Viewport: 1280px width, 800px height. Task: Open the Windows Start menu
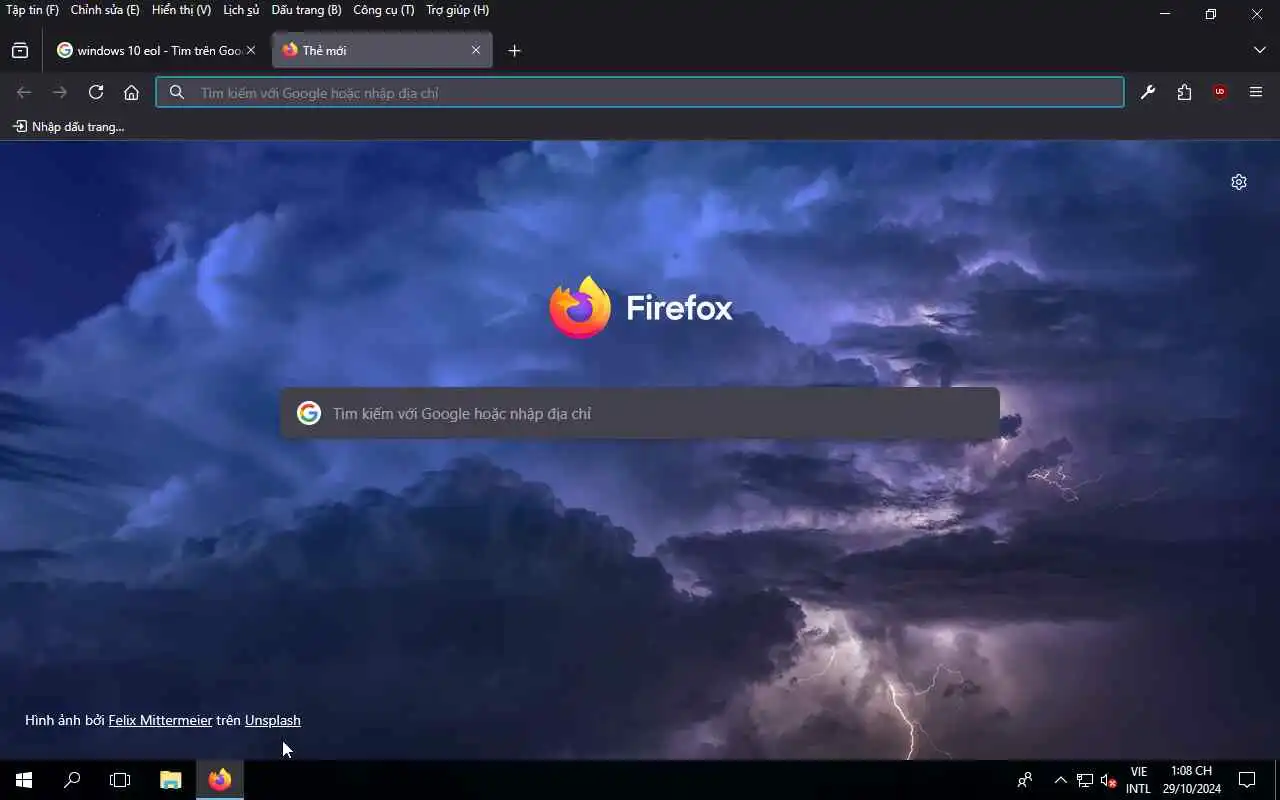[24, 780]
